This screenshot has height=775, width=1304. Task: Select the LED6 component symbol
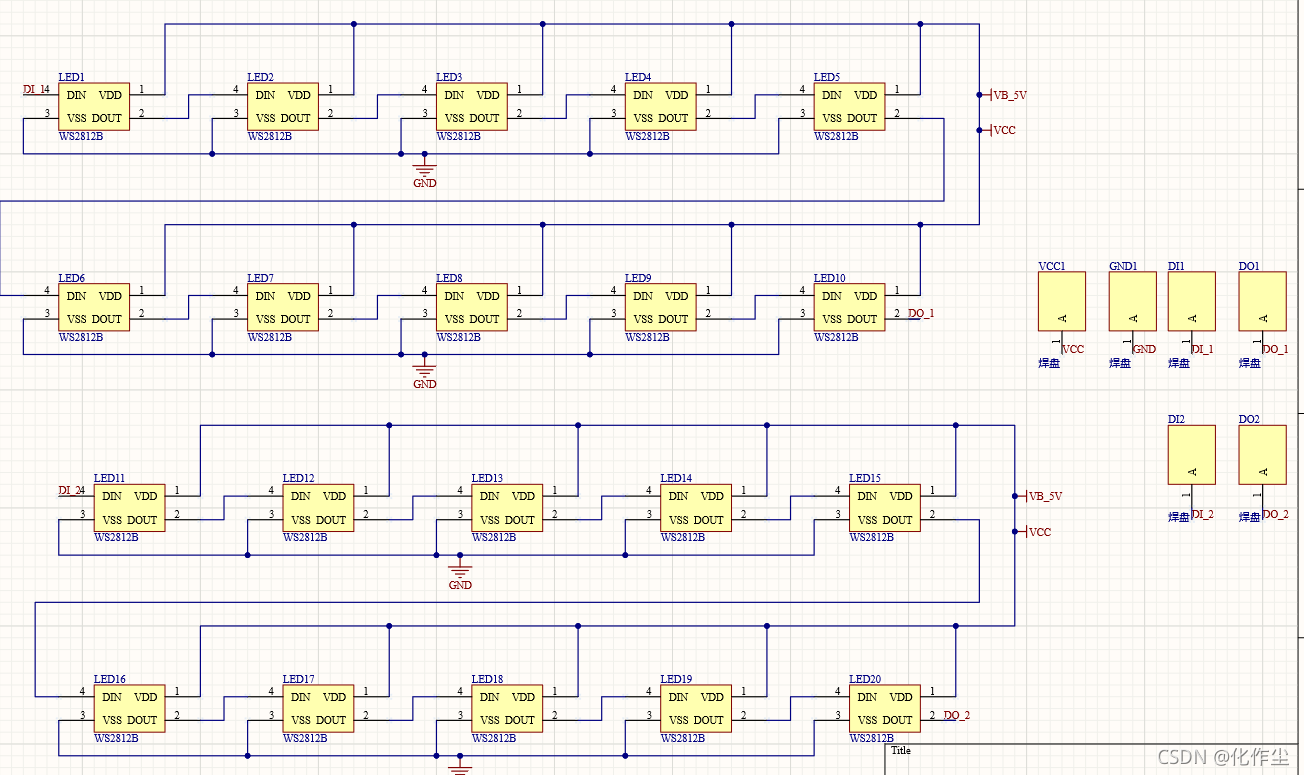pyautogui.click(x=93, y=307)
